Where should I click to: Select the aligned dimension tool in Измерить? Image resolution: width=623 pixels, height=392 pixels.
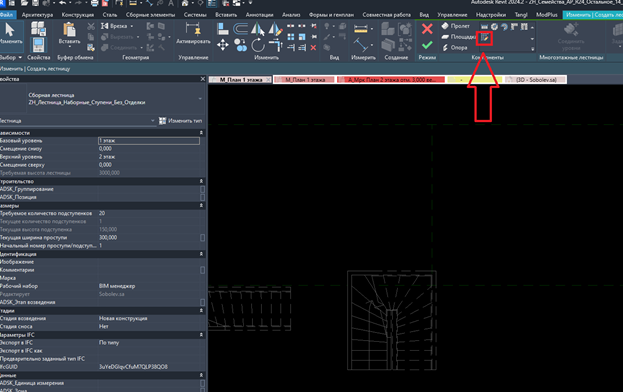361,29
